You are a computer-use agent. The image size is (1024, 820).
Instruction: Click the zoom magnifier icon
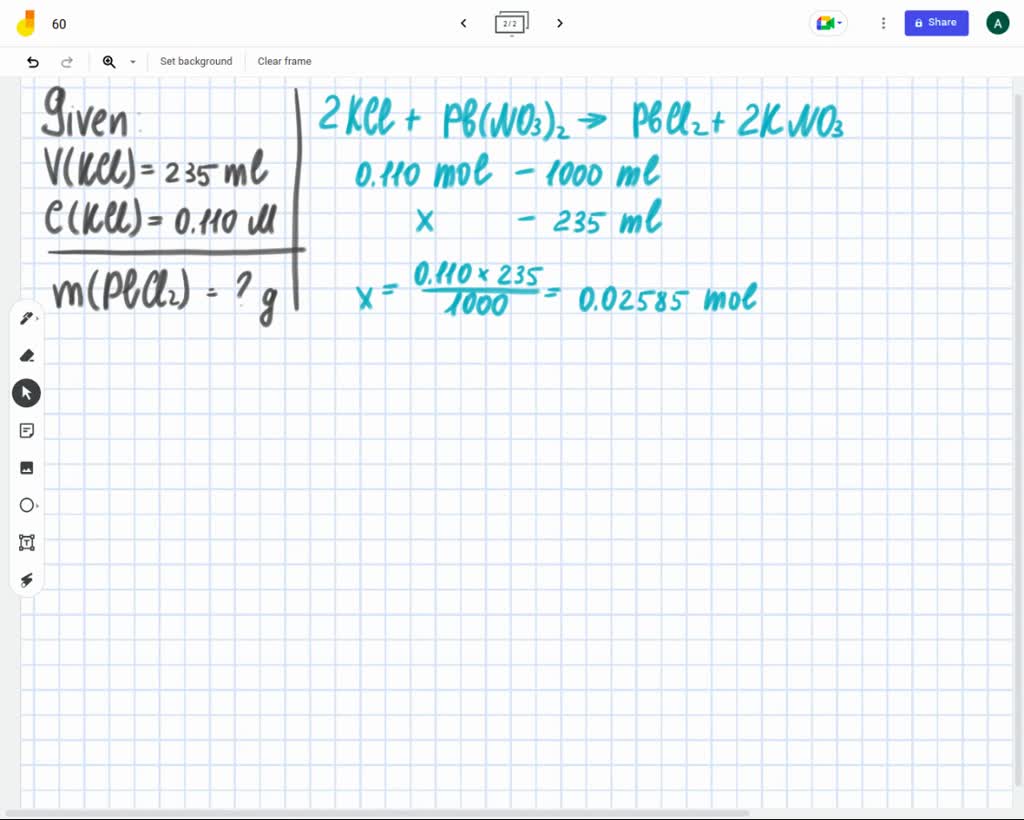tap(109, 61)
